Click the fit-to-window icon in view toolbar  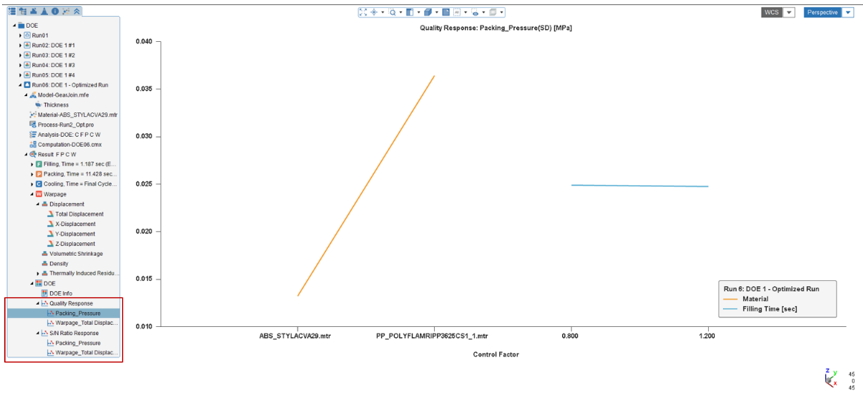pyautogui.click(x=363, y=12)
